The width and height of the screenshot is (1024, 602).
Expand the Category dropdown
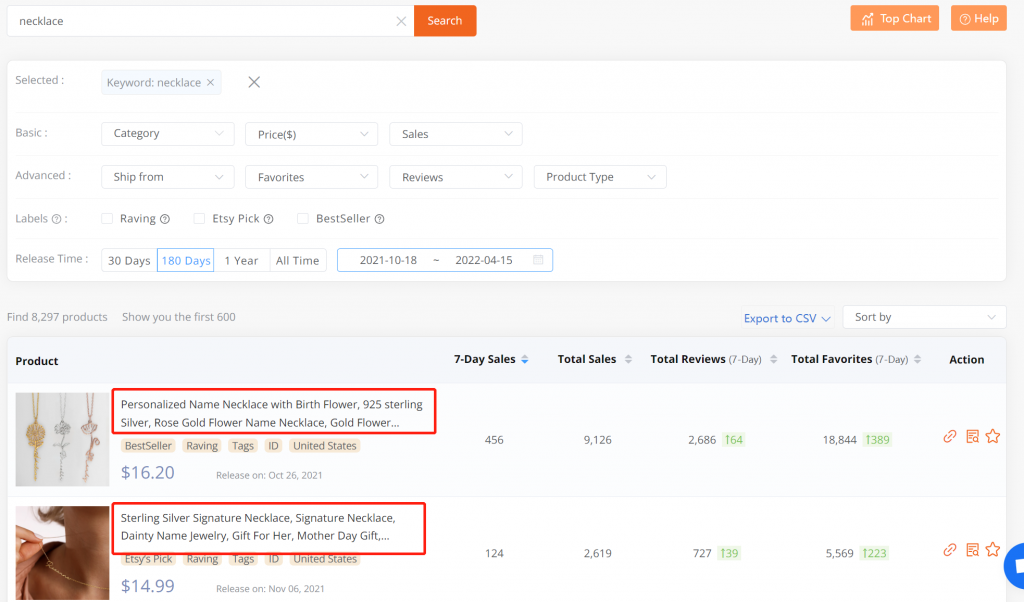point(167,134)
